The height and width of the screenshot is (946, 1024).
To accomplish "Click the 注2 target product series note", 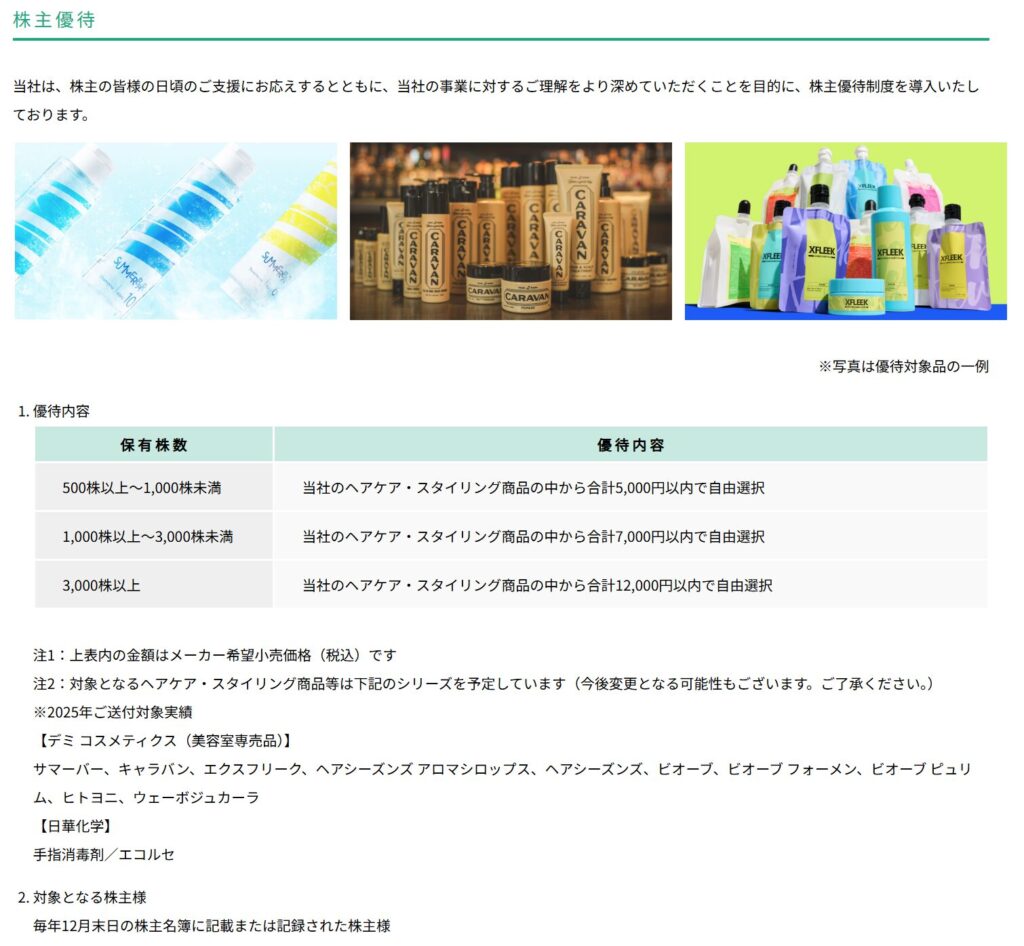I will pyautogui.click(x=484, y=684).
